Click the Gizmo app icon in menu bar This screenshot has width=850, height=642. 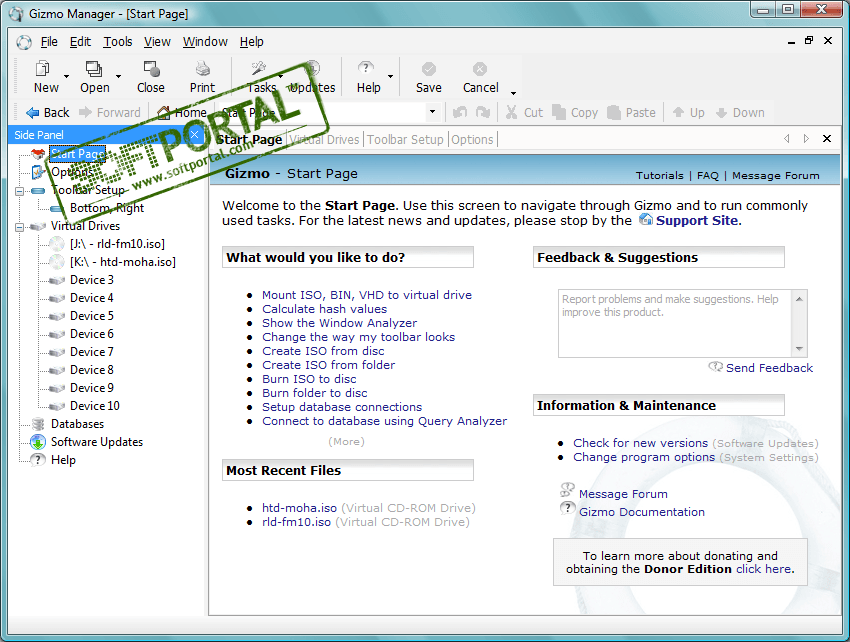pos(24,42)
